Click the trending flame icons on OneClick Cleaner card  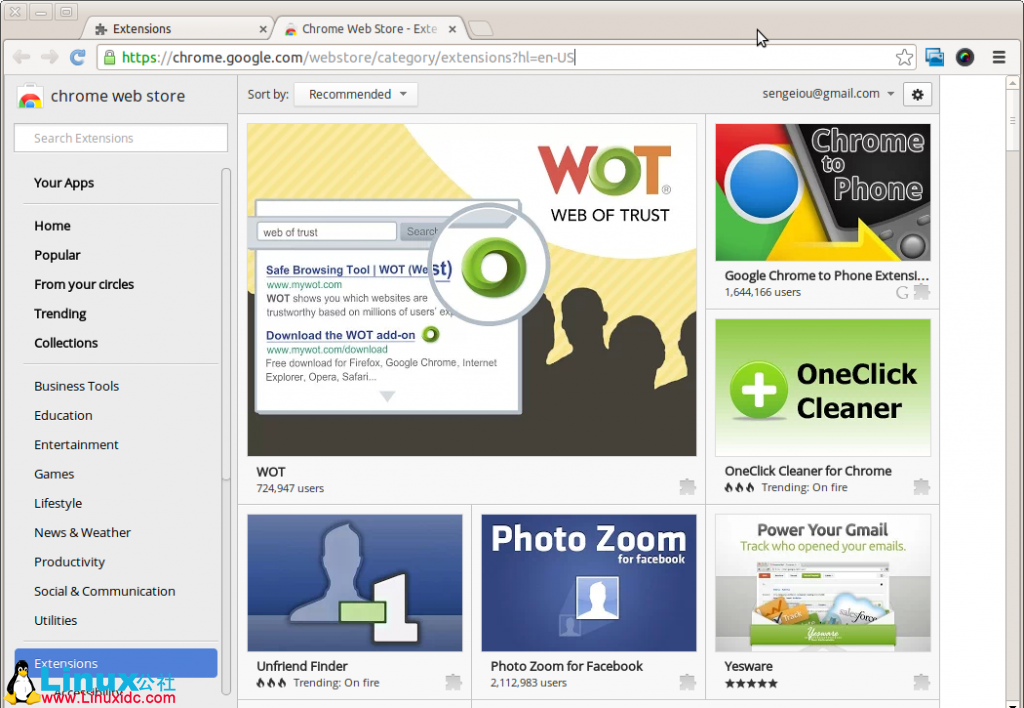739,488
